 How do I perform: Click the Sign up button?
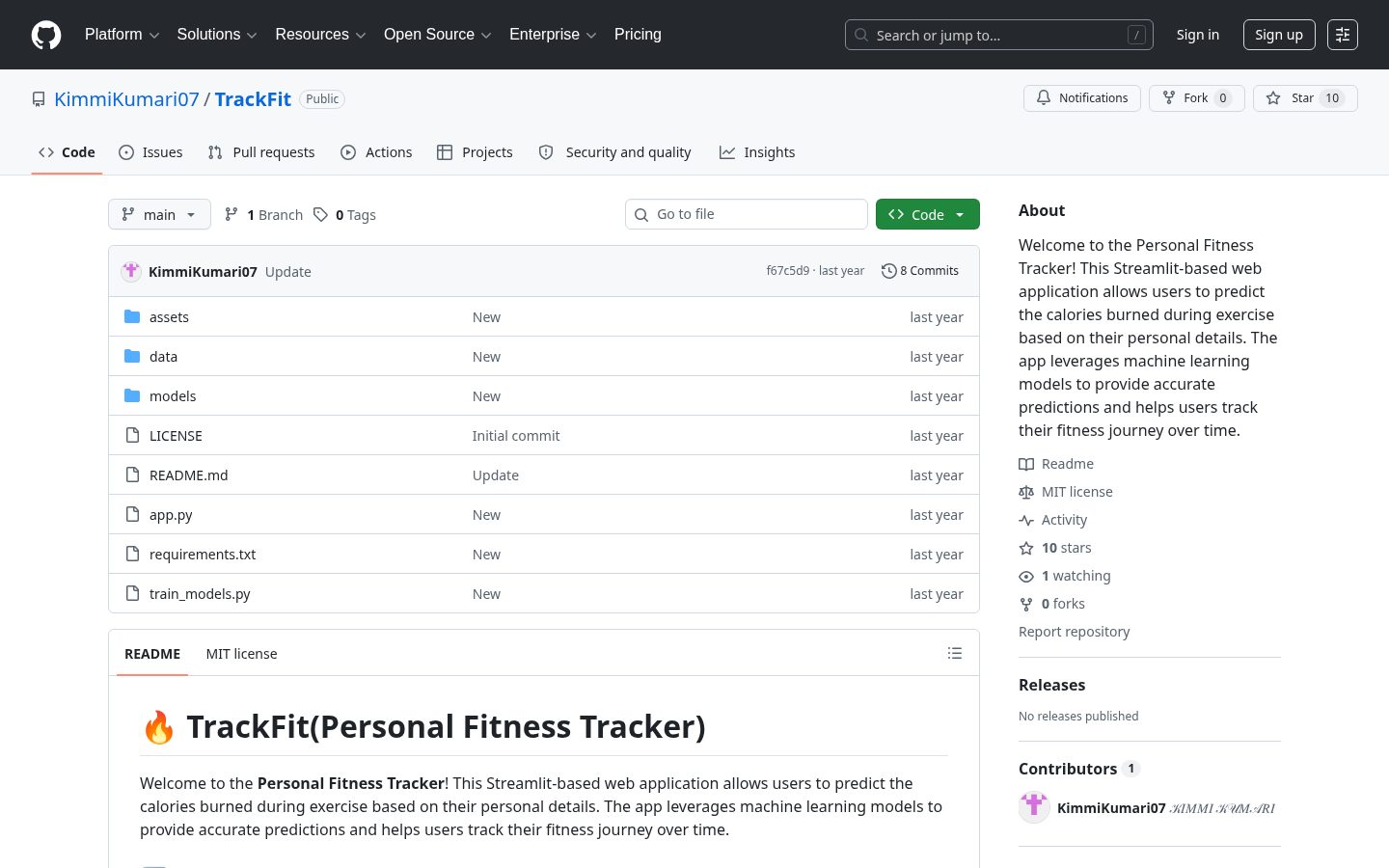(1278, 35)
